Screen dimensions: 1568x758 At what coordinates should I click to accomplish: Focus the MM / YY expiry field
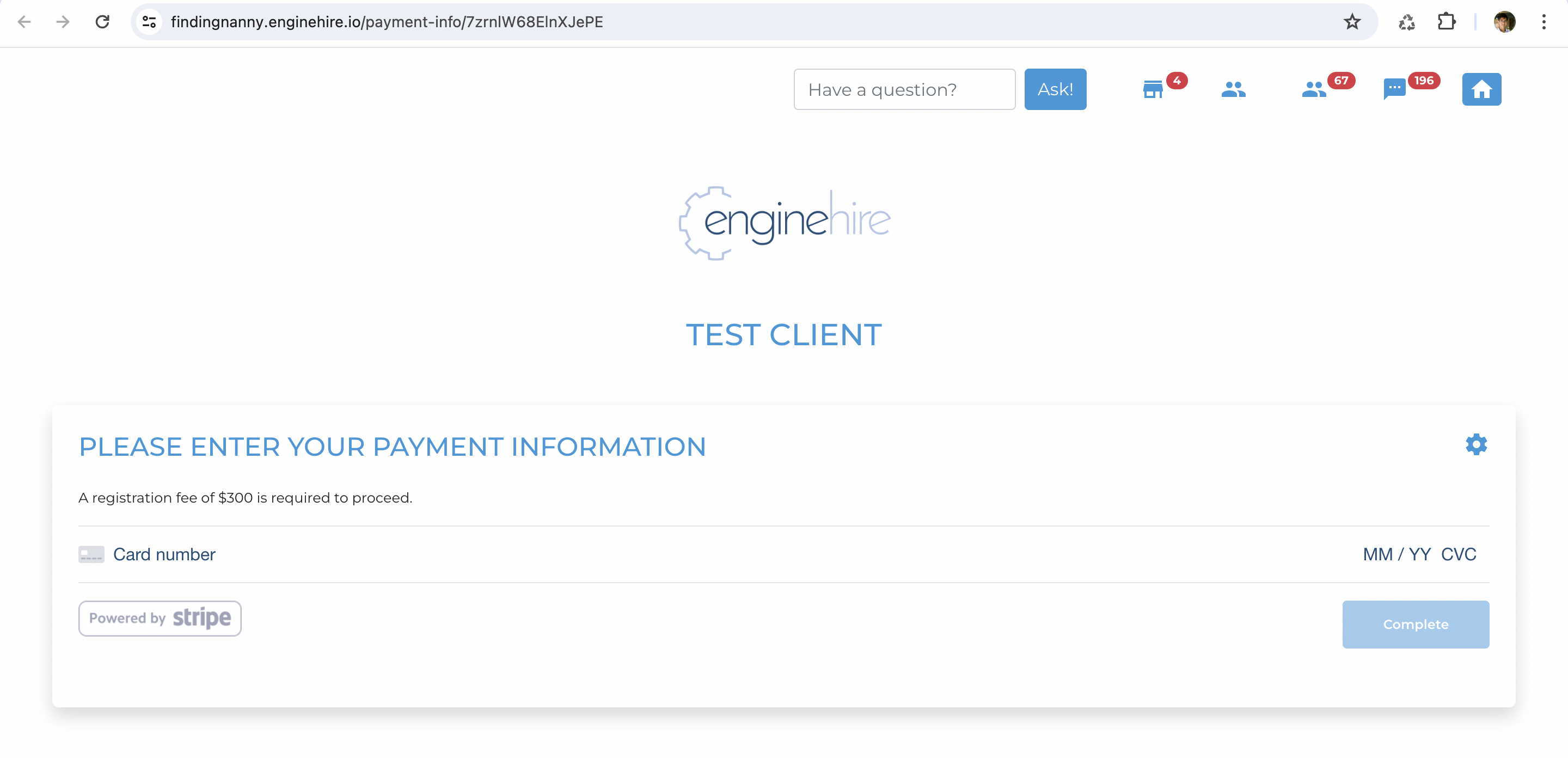pos(1396,554)
